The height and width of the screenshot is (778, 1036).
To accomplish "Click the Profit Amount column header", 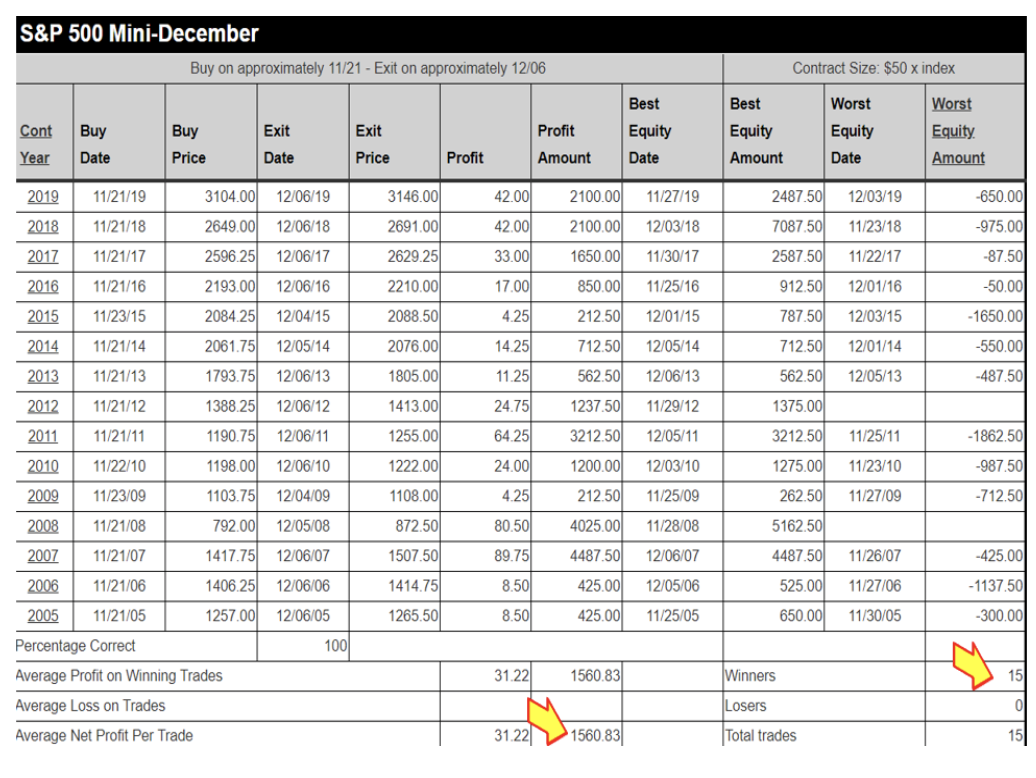I will 564,144.
